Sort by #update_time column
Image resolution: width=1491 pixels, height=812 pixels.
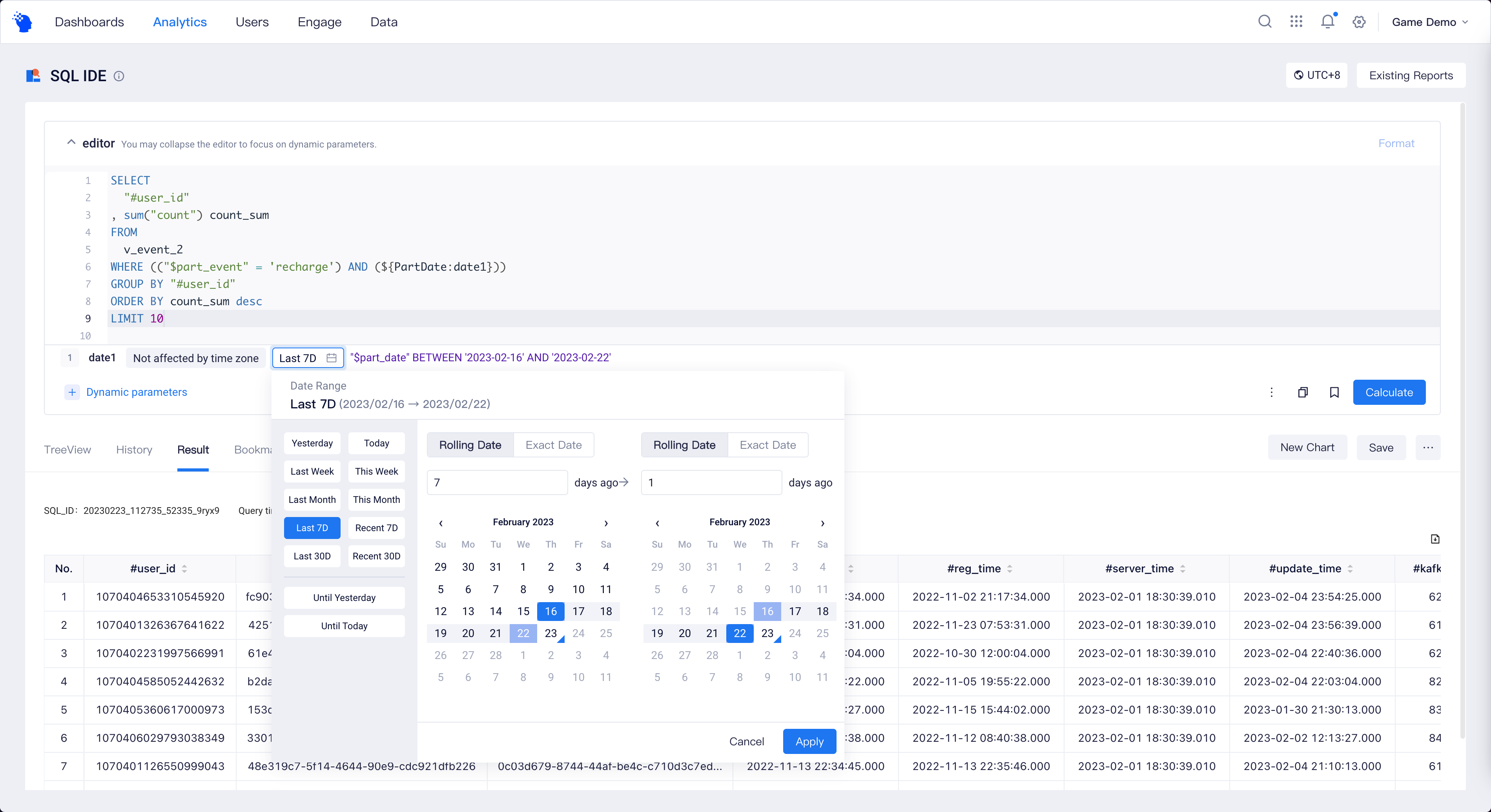pos(1350,568)
